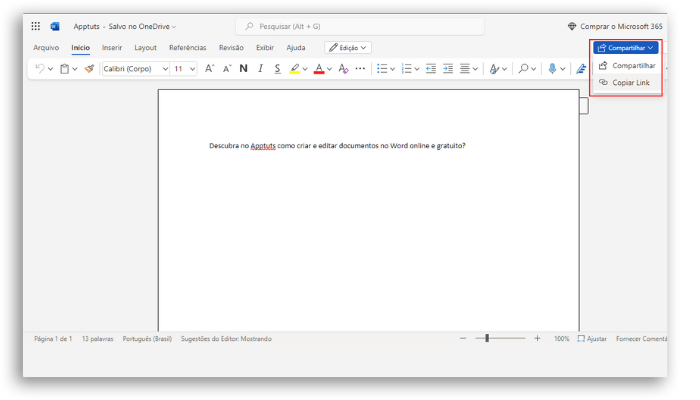Apply red font color

[x=319, y=69]
